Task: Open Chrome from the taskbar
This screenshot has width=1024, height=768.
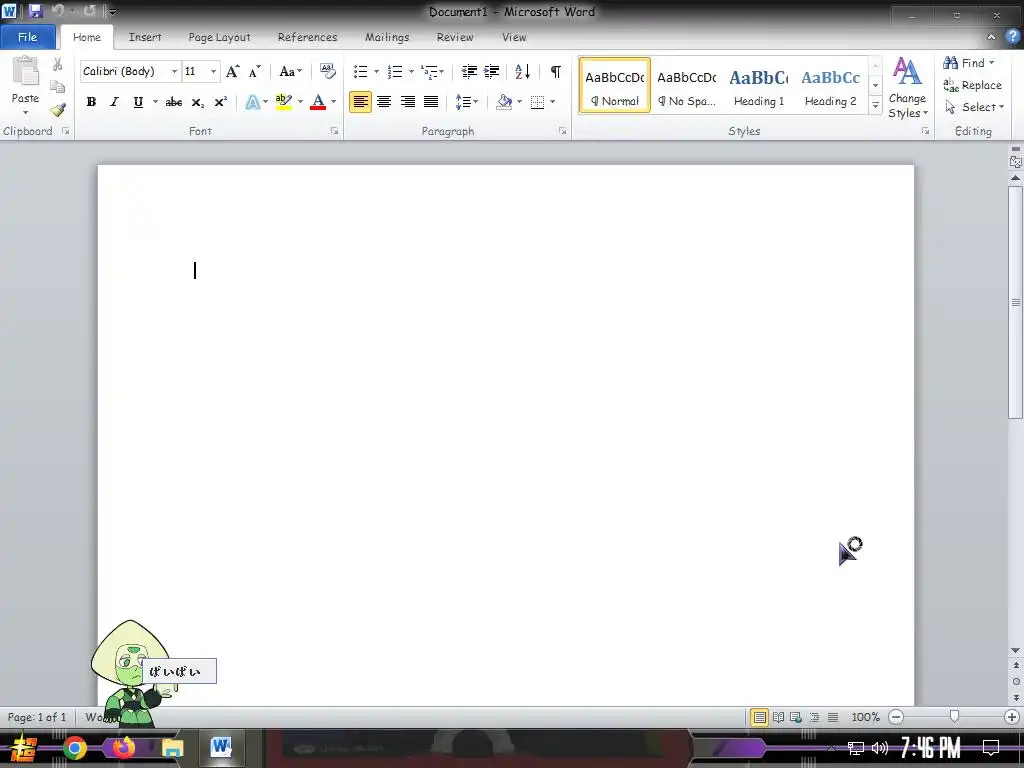Action: pyautogui.click(x=74, y=748)
